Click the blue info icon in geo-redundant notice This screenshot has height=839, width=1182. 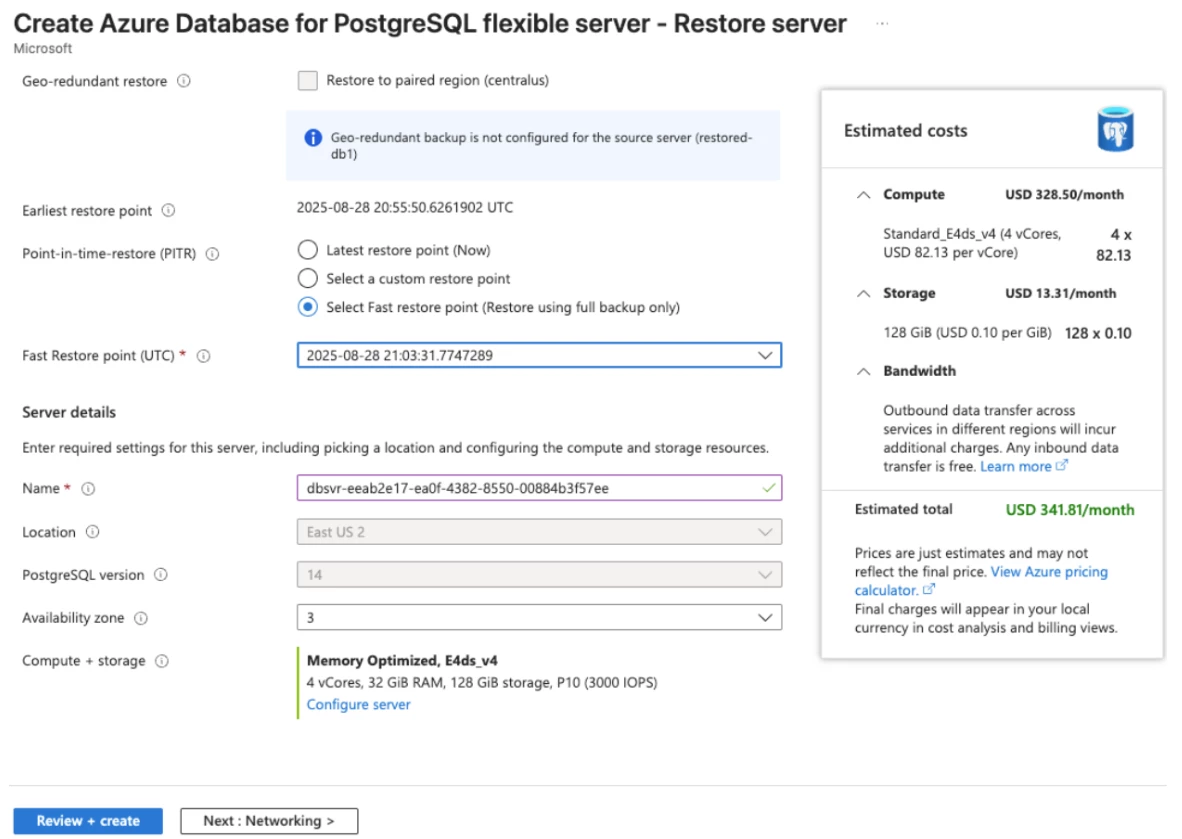pos(313,138)
